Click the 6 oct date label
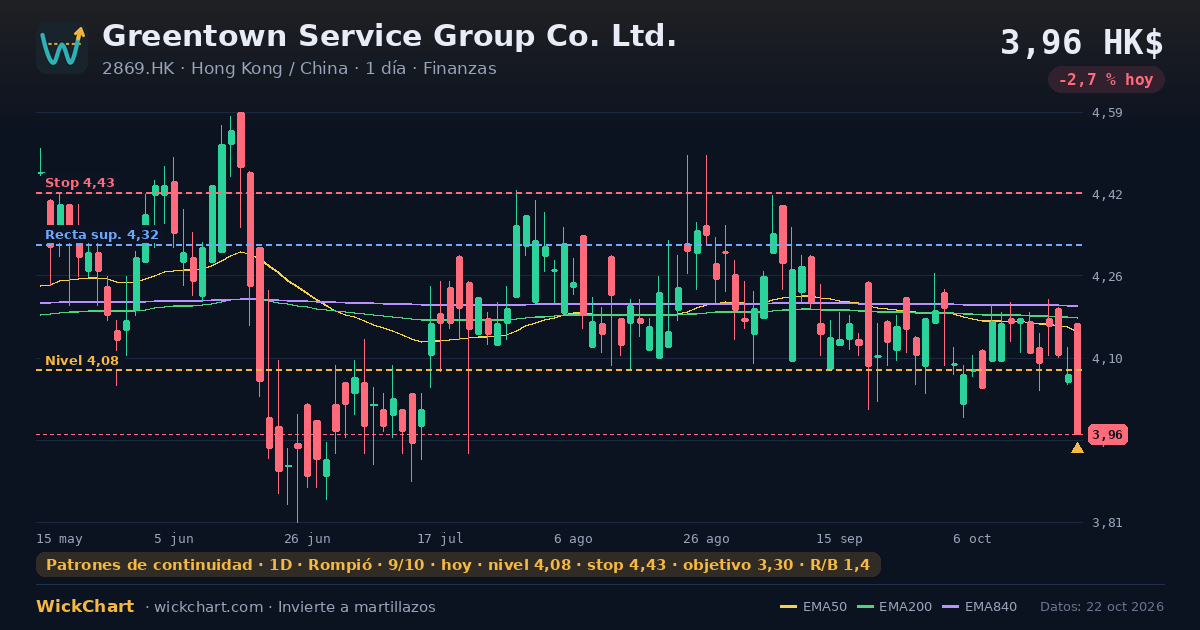1200x630 pixels. coord(972,539)
